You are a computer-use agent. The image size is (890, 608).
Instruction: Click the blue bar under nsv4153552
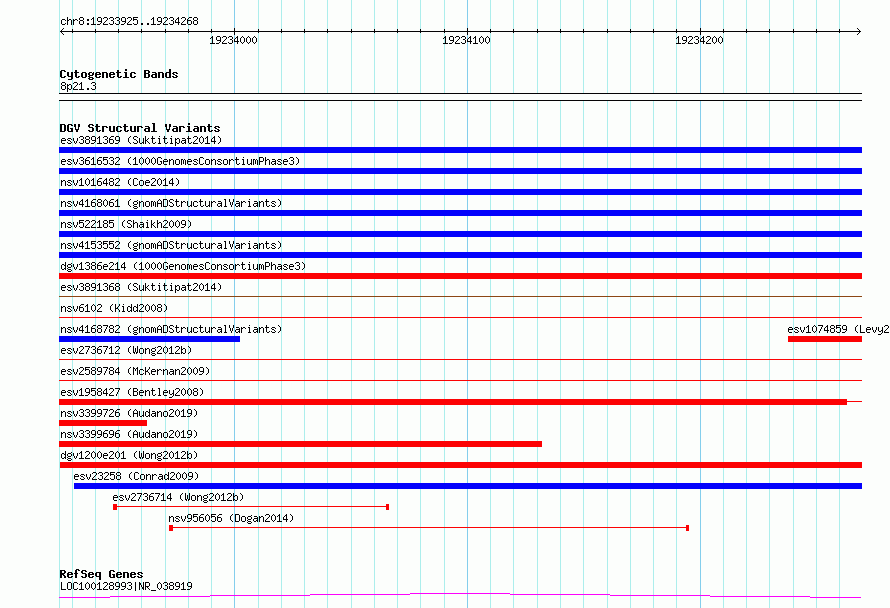[x=460, y=255]
